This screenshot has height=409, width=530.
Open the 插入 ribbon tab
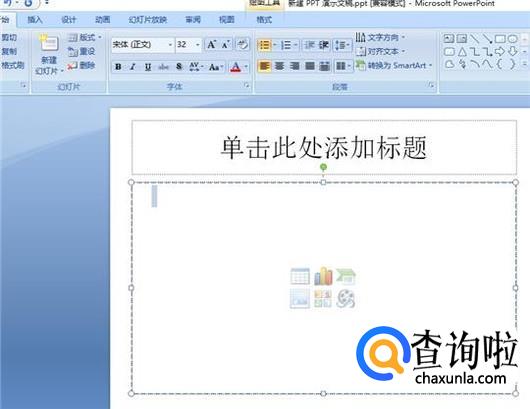pyautogui.click(x=35, y=20)
